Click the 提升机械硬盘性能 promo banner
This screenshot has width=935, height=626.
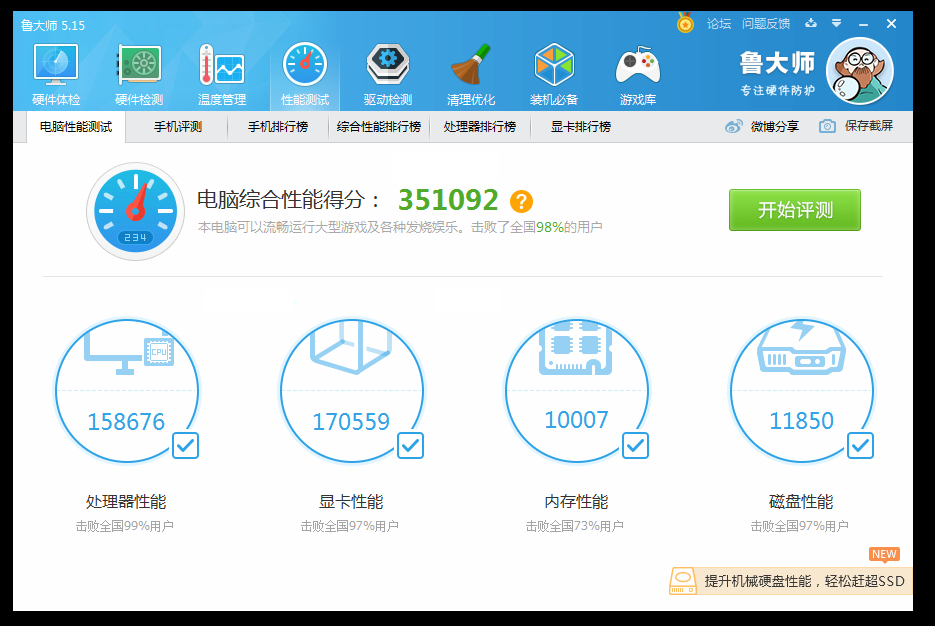pos(791,581)
